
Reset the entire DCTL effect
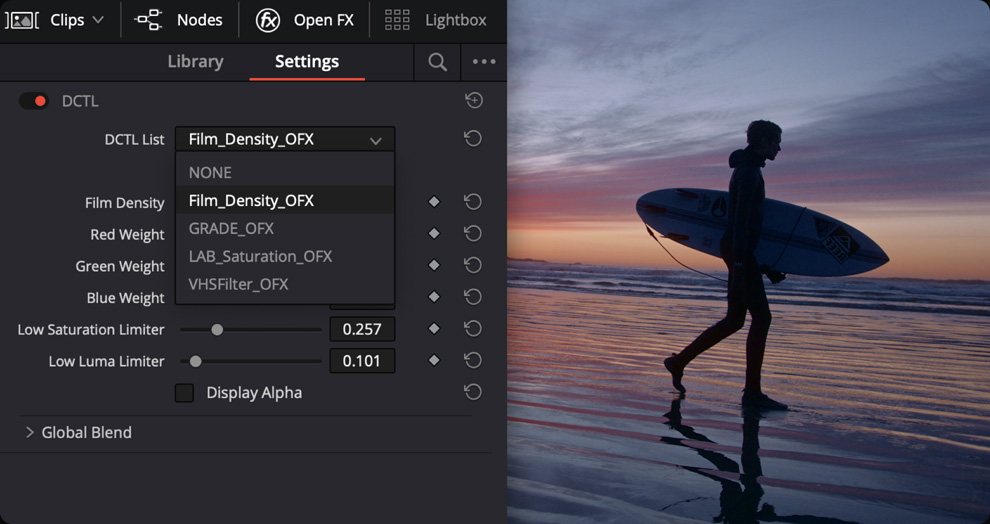pos(474,100)
